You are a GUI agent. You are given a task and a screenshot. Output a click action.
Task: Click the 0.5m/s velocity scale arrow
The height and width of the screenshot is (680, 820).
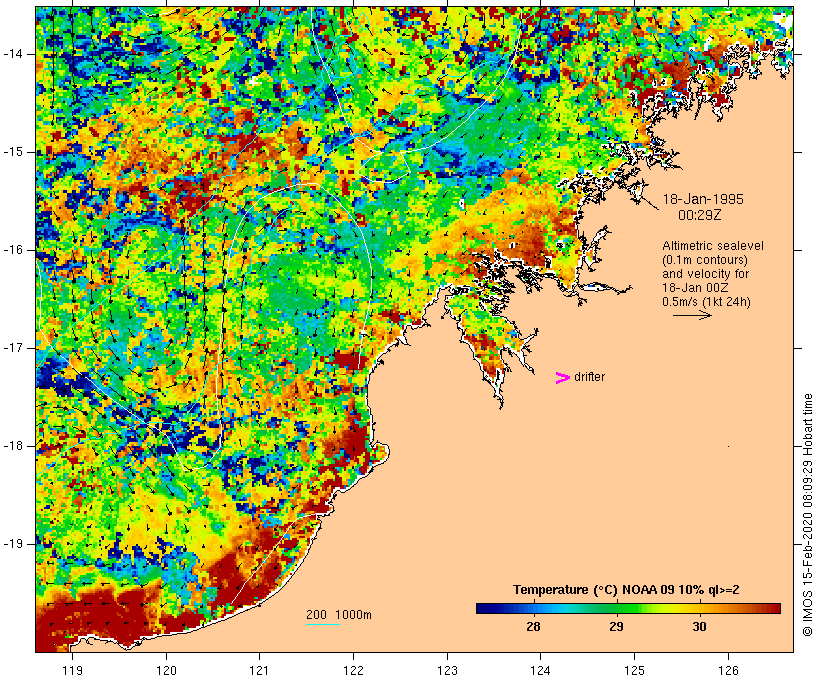pyautogui.click(x=692, y=315)
